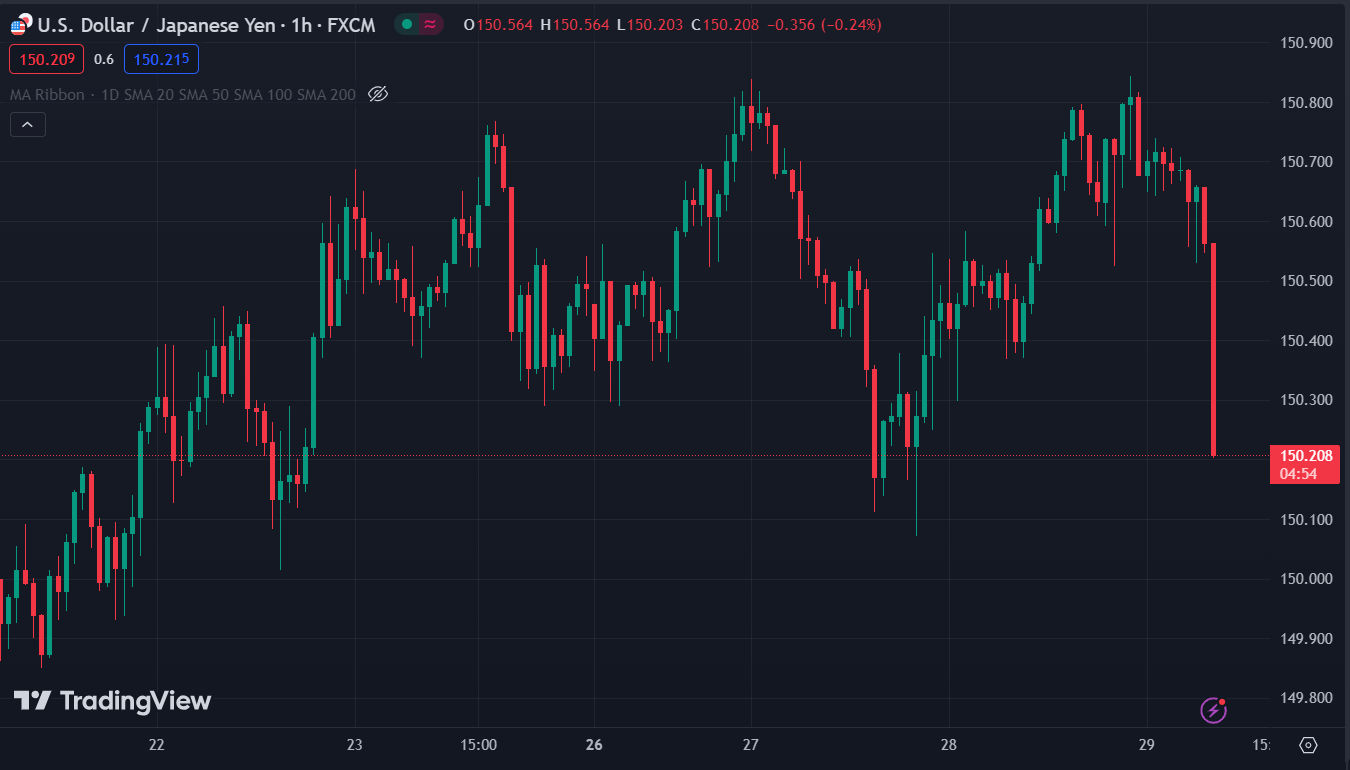Screen dimensions: 1350x770
Task: Click the US/Japan flag symbol icon
Action: tap(21, 24)
